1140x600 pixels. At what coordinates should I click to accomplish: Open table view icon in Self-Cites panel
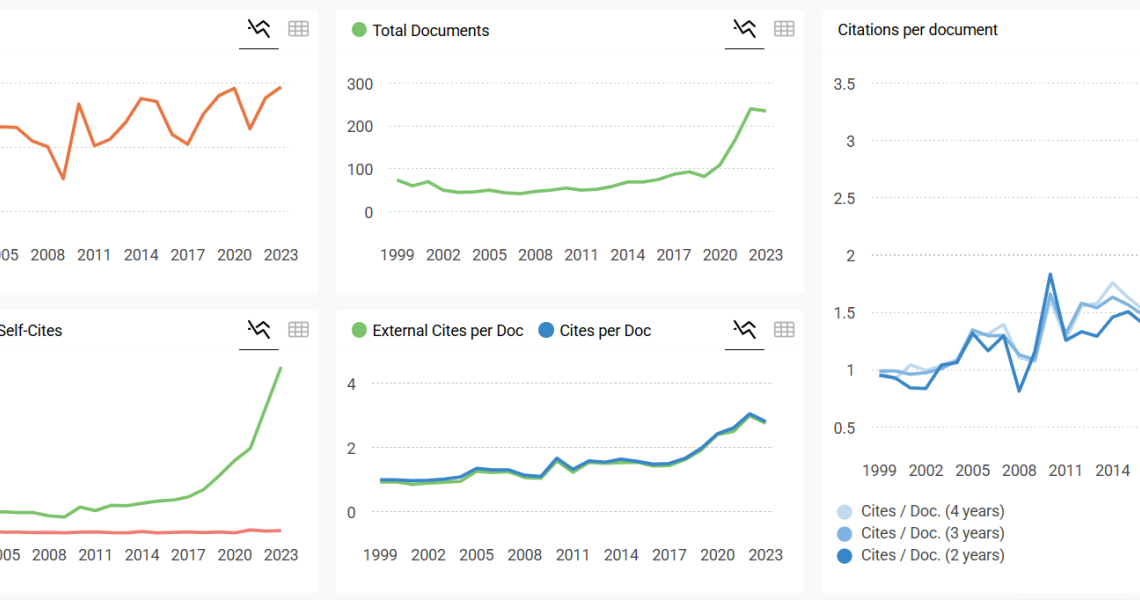coord(298,329)
